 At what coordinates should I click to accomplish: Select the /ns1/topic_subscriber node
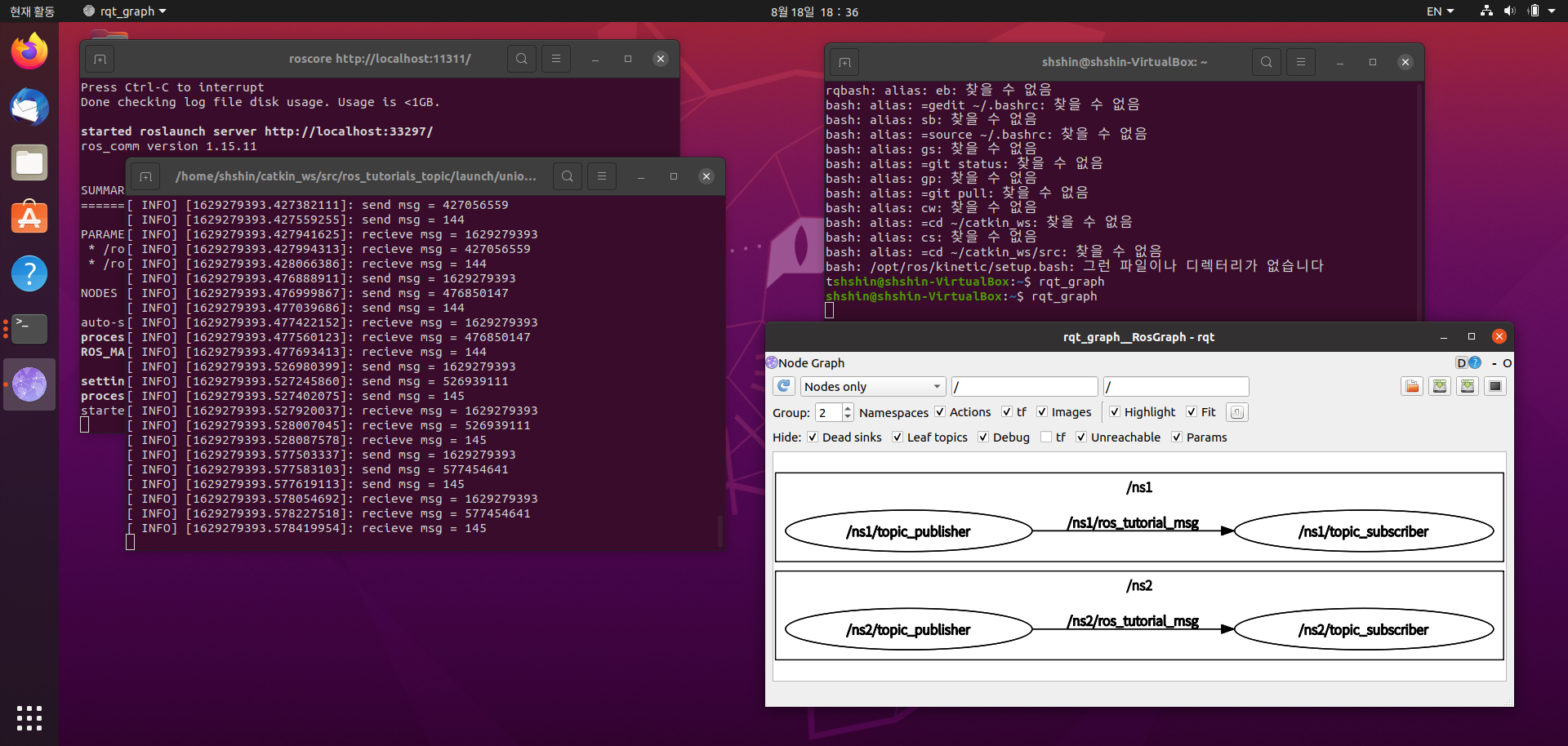point(1363,531)
